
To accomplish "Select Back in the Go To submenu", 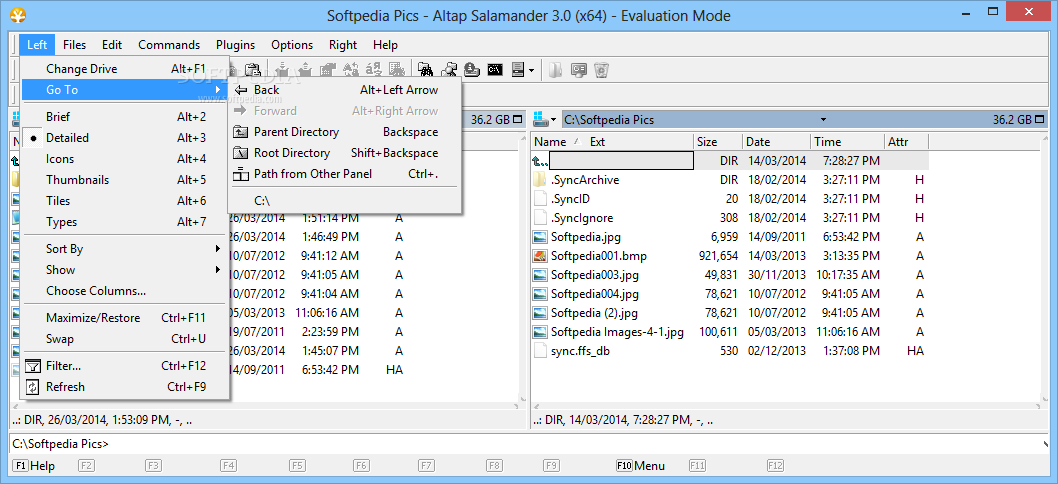I will tap(345, 90).
